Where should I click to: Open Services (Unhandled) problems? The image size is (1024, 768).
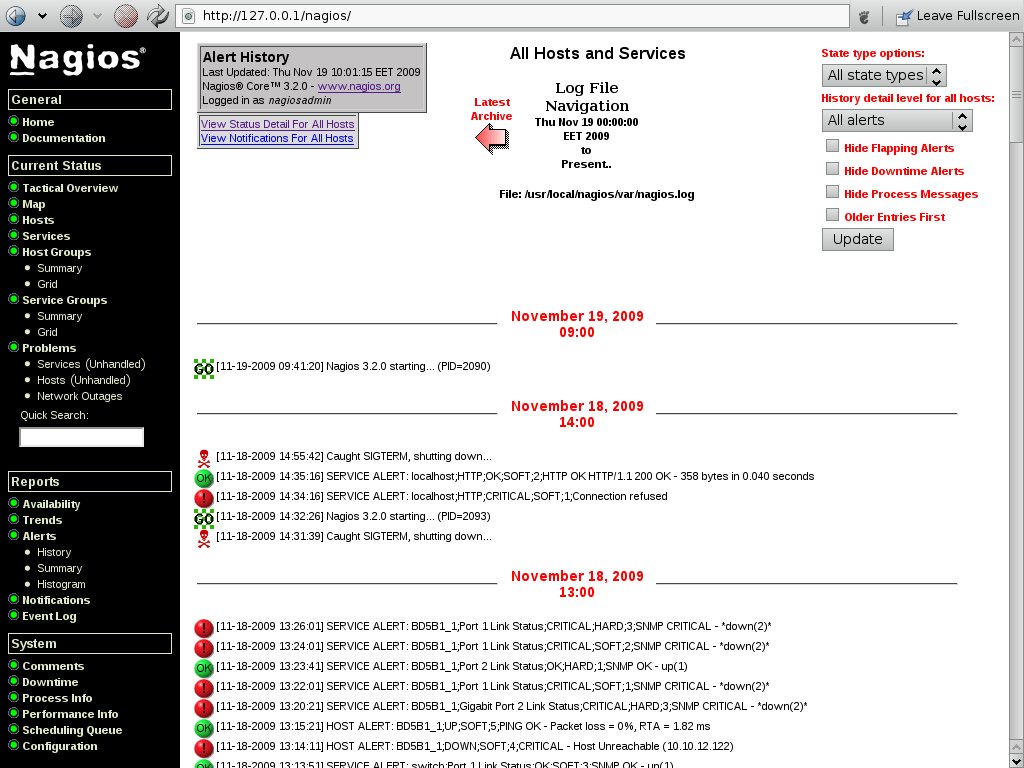tap(91, 364)
